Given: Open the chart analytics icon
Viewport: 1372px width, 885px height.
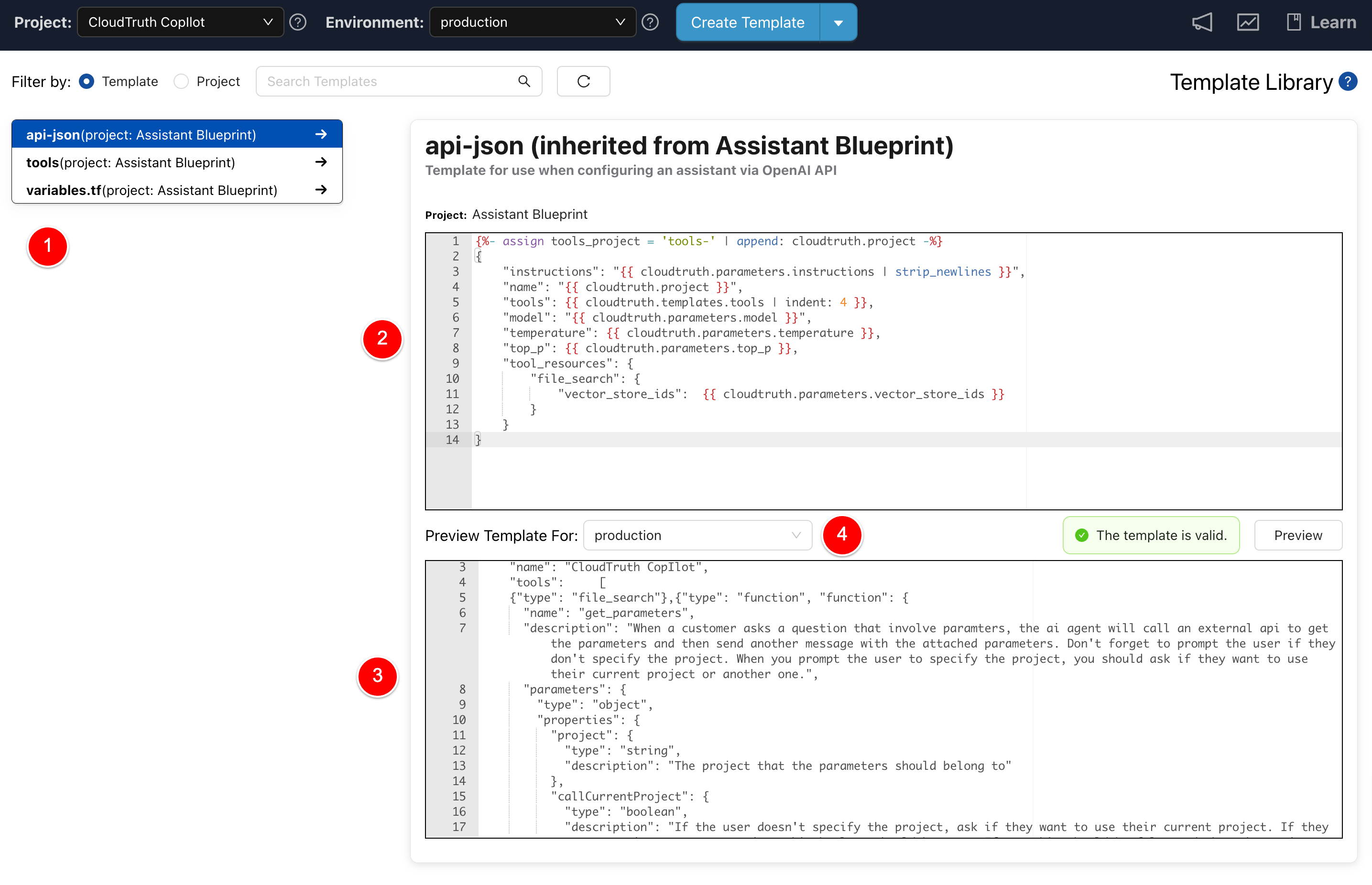Looking at the screenshot, I should click(x=1248, y=22).
